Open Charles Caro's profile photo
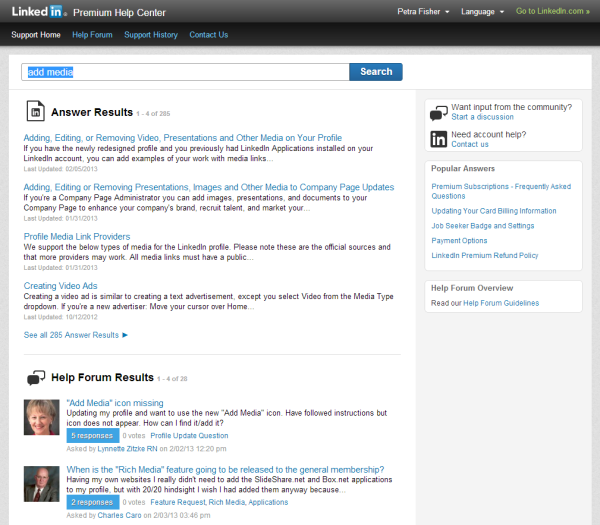 pyautogui.click(x=41, y=484)
